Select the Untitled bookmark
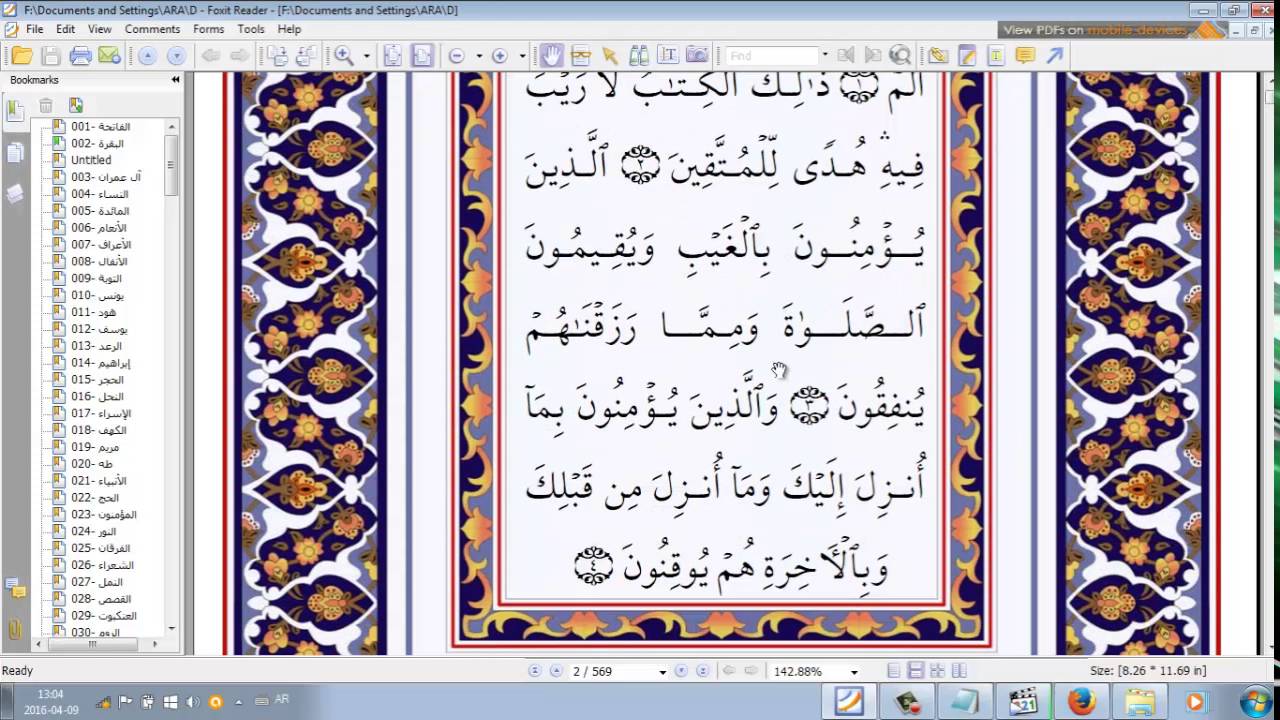 91,160
